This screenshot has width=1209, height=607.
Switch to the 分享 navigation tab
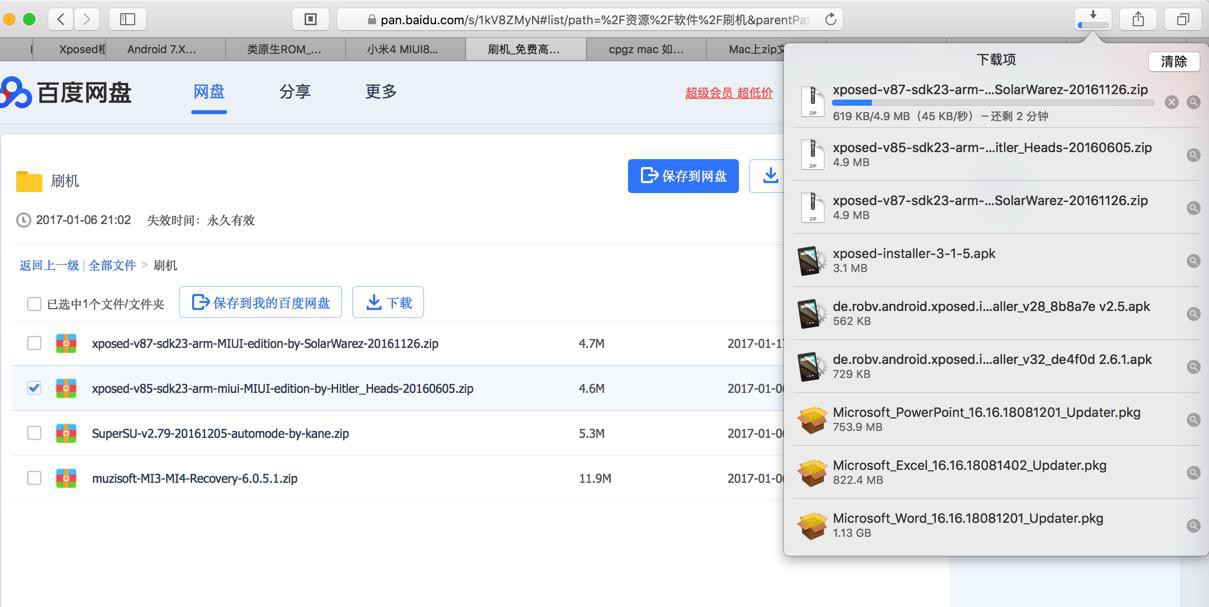[295, 92]
